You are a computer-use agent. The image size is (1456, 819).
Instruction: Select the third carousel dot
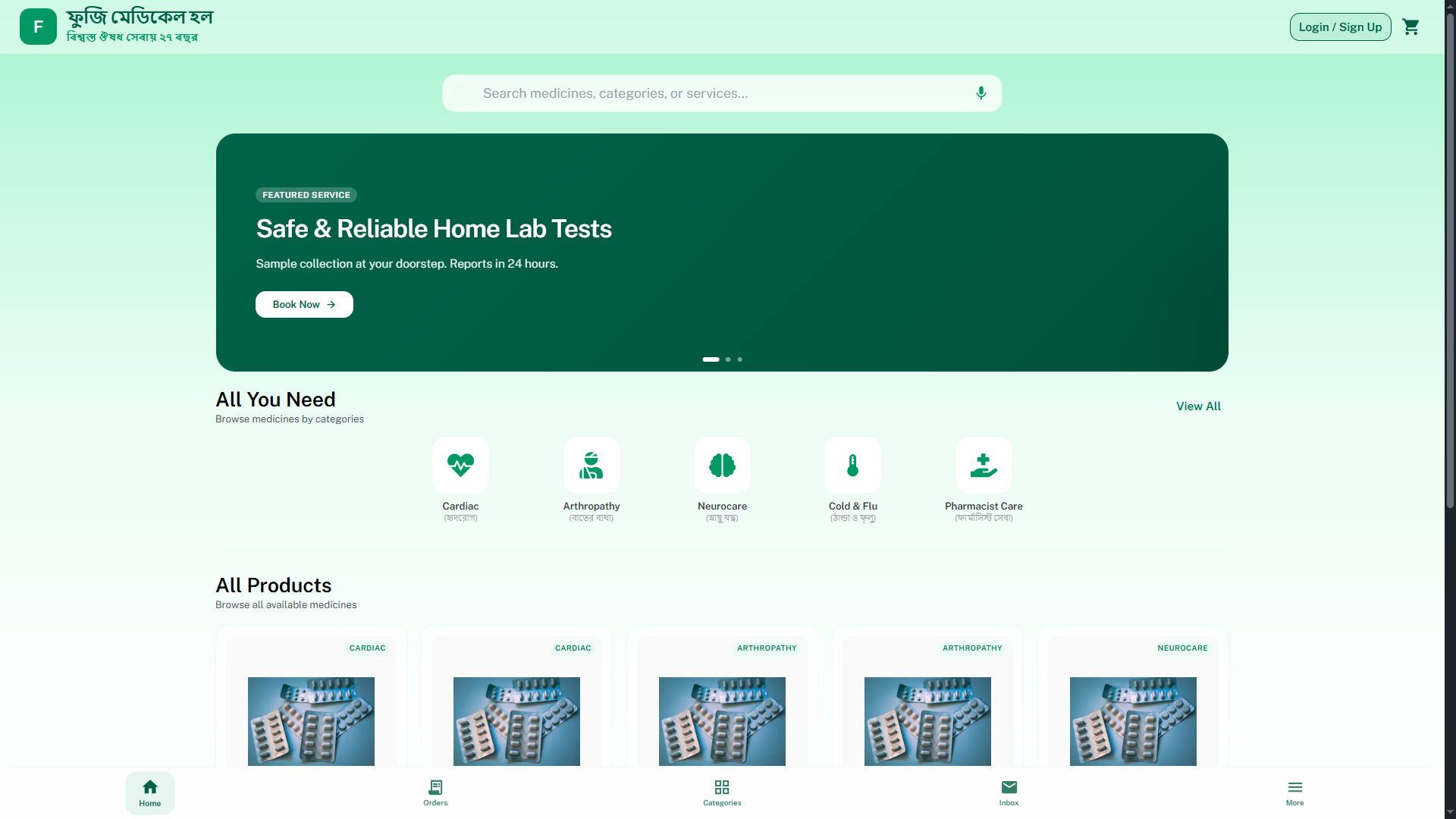click(x=740, y=359)
